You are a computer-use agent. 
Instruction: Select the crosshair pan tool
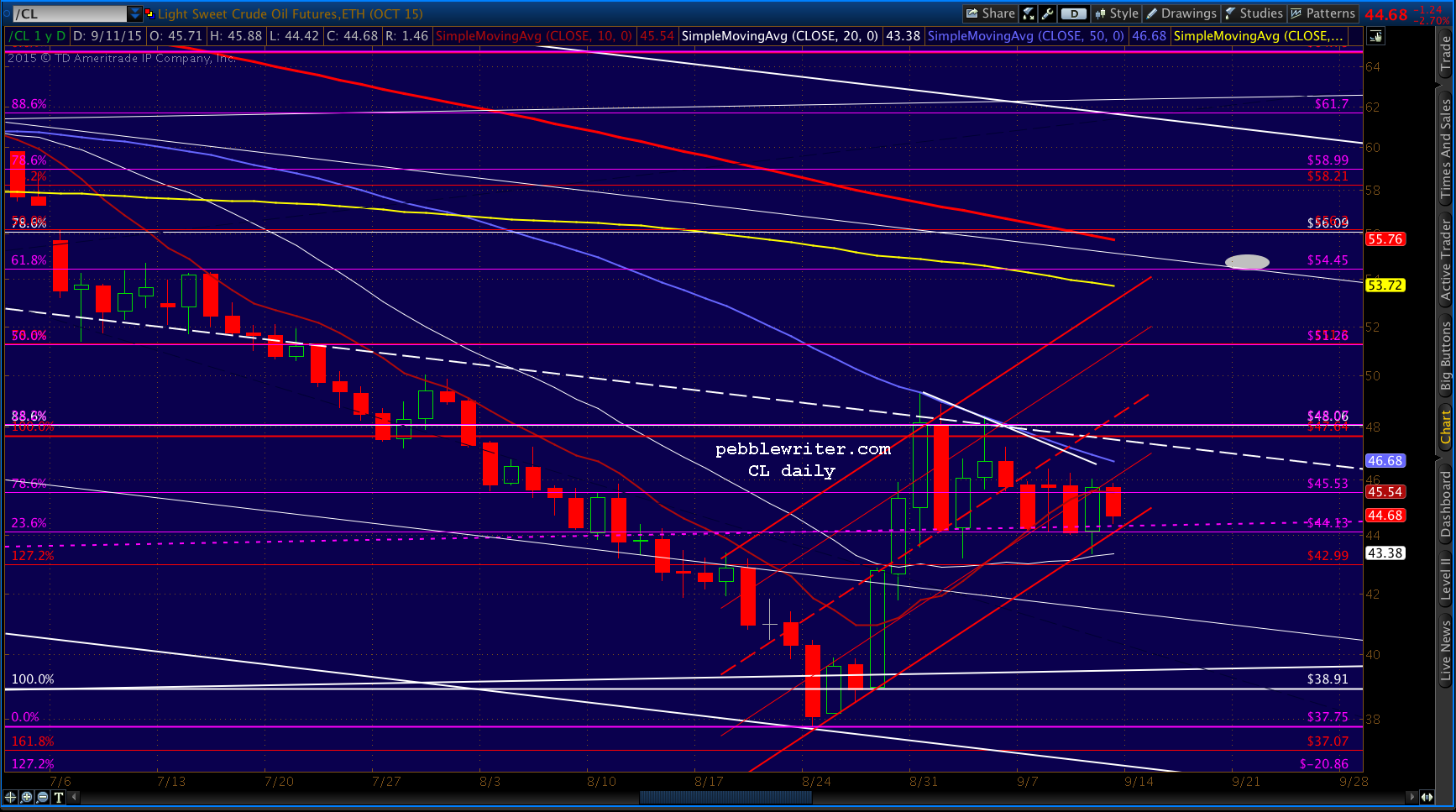[x=11, y=797]
